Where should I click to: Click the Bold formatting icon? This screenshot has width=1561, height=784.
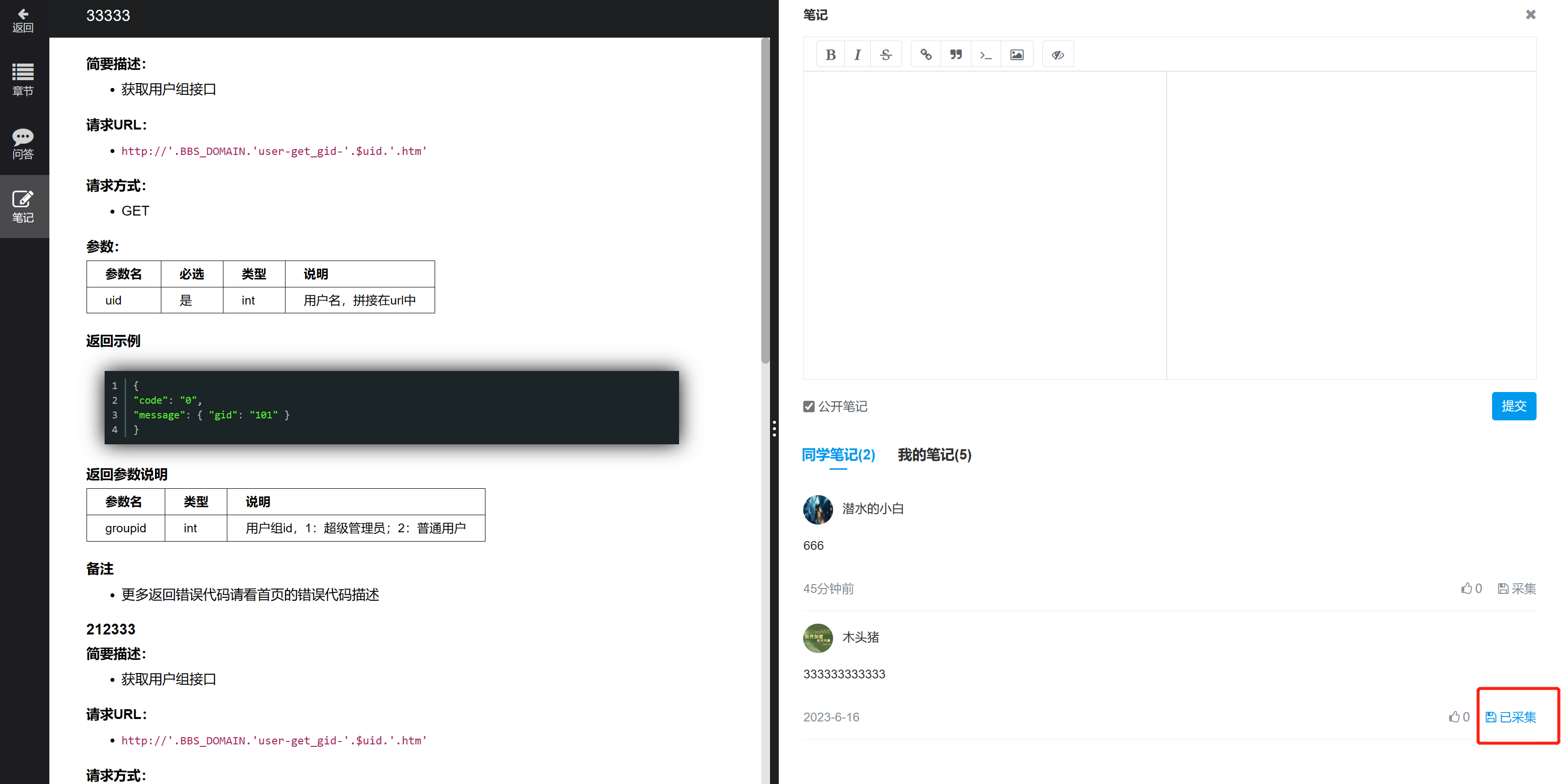tap(830, 55)
